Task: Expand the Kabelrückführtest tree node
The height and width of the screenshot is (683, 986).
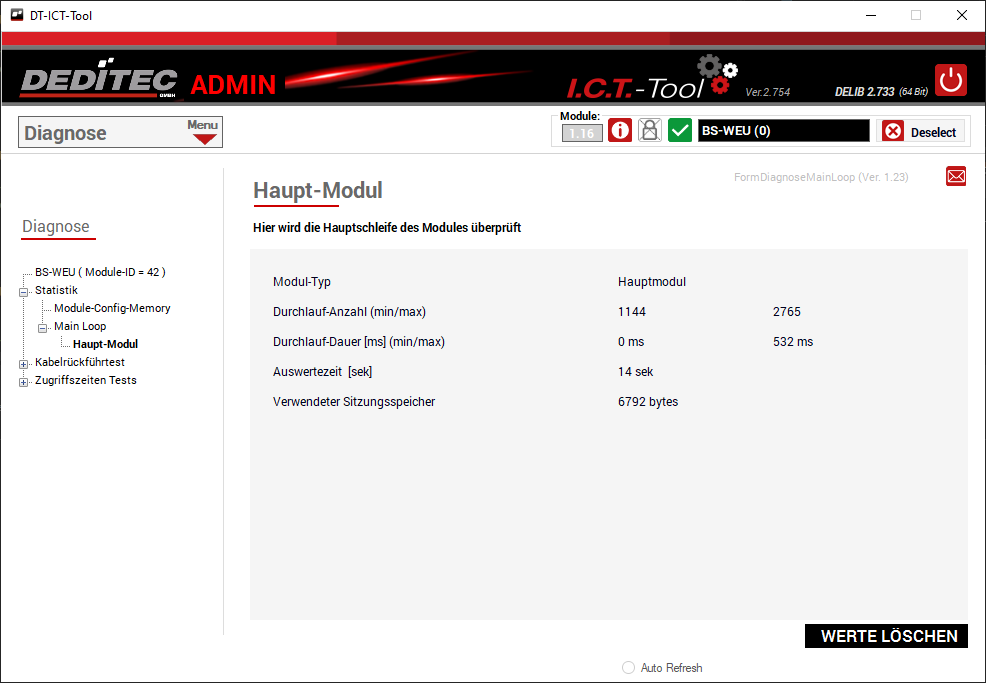Action: [23, 363]
